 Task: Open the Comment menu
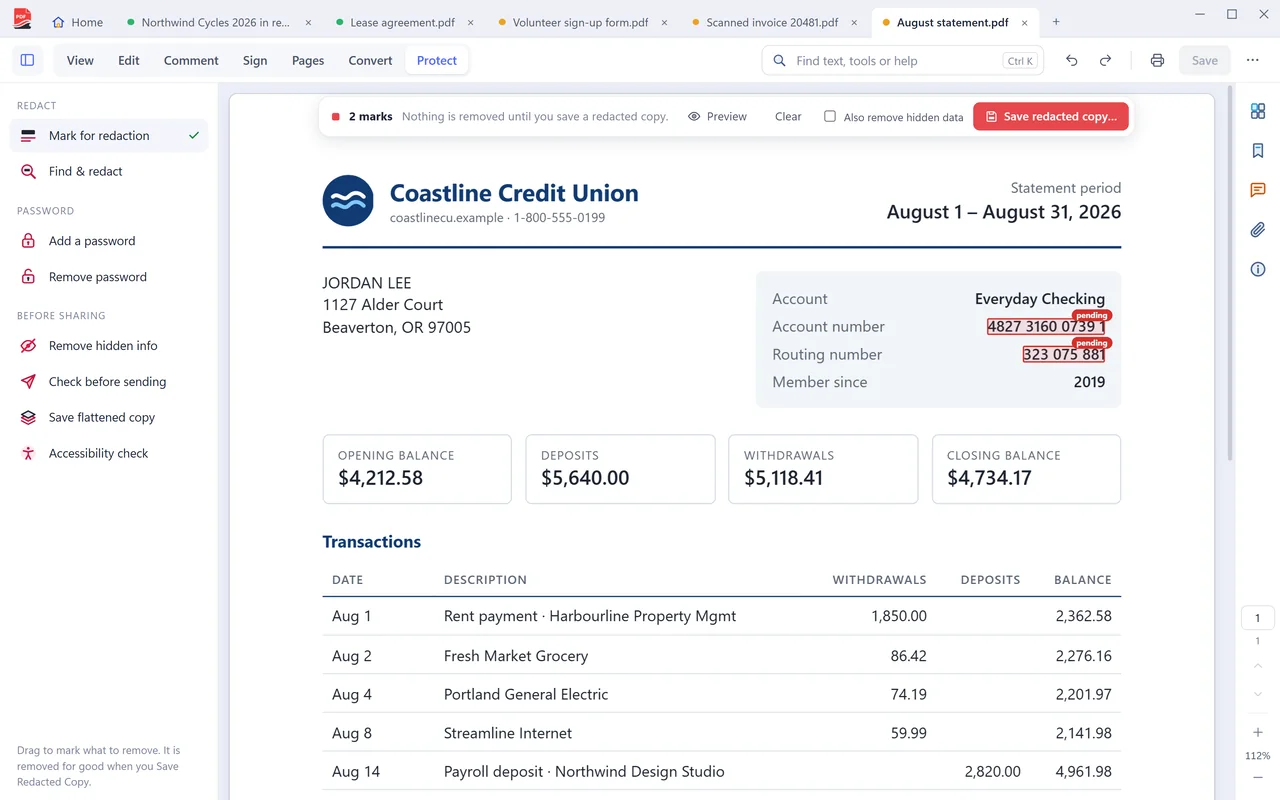tap(191, 60)
